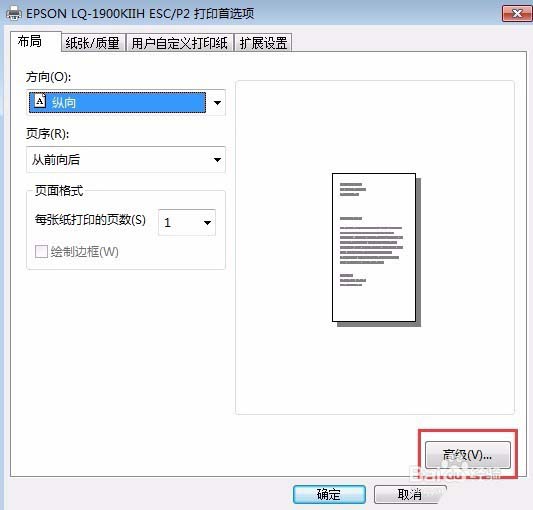
Task: Click the 页序(R): label
Action: tap(47, 134)
